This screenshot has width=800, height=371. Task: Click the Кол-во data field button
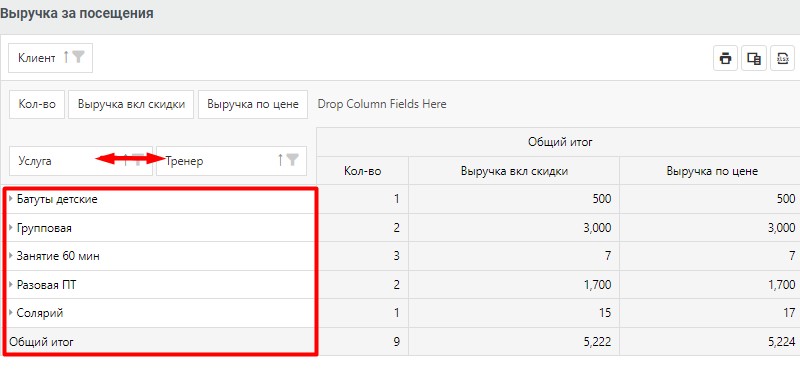coord(37,104)
